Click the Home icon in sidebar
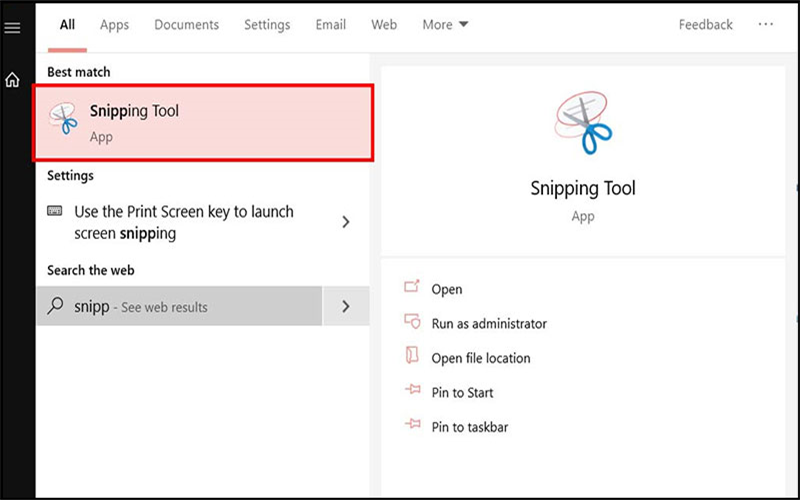This screenshot has height=500, width=800. (12, 80)
